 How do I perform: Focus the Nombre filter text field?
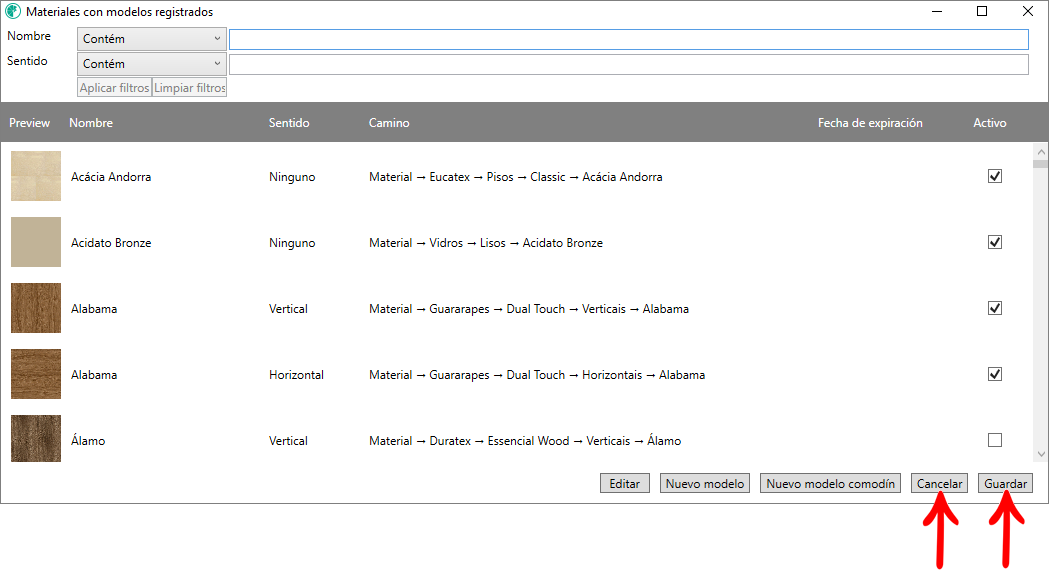coord(628,39)
